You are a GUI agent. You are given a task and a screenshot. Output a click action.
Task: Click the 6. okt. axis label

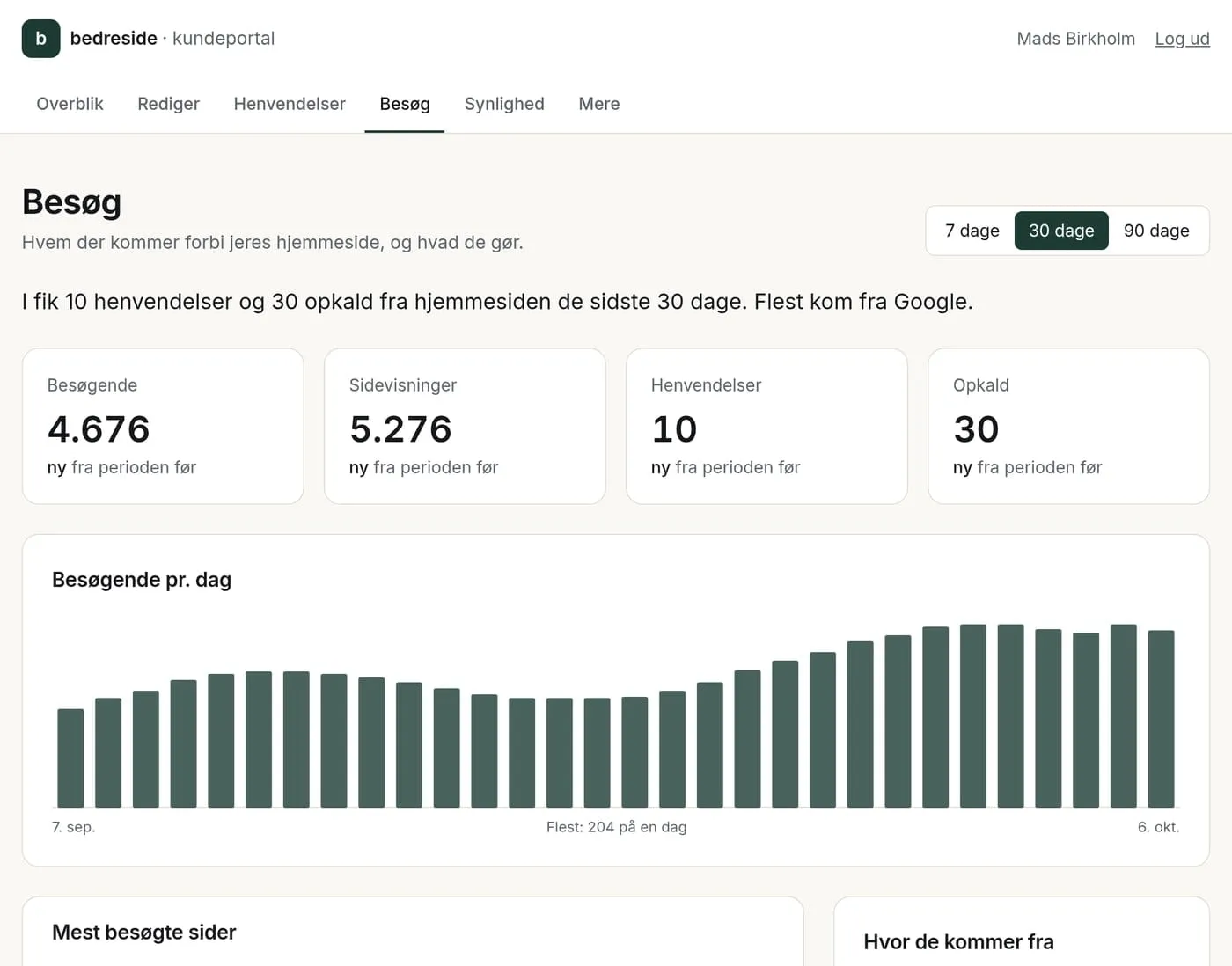[1158, 827]
